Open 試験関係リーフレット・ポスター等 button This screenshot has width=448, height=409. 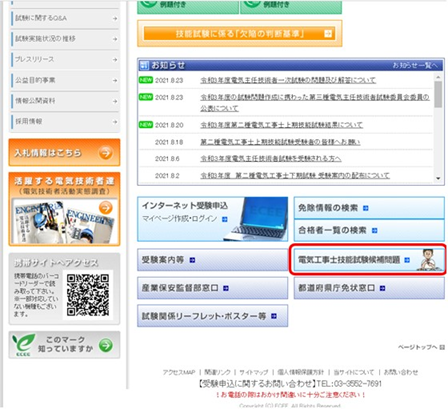pyautogui.click(x=212, y=316)
